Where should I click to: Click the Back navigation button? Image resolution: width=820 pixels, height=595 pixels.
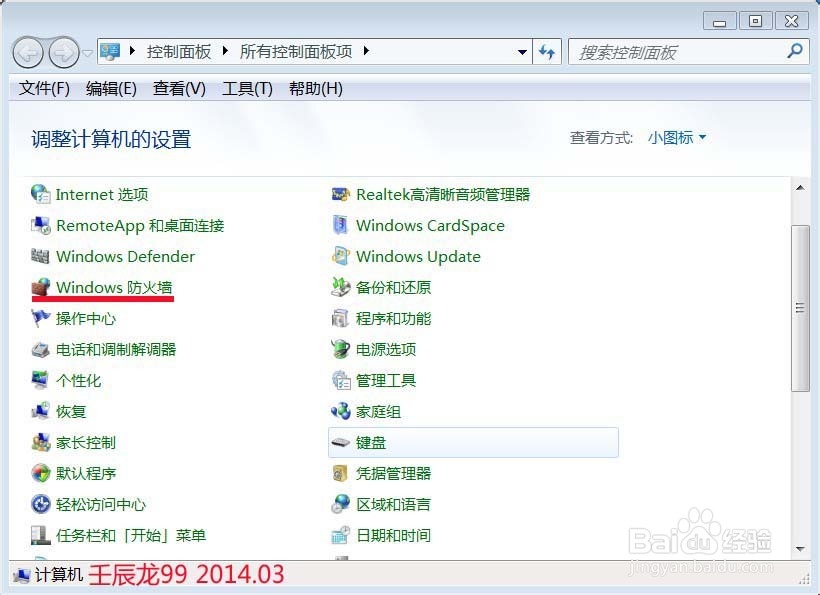[28, 53]
